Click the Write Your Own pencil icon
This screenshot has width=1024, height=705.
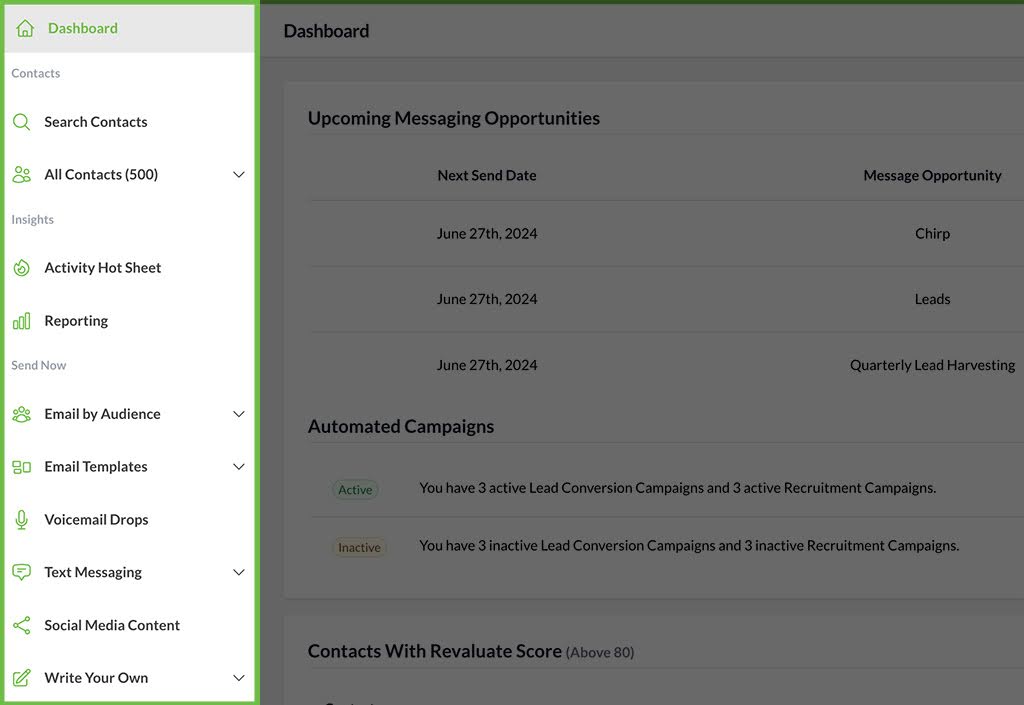tap(21, 678)
